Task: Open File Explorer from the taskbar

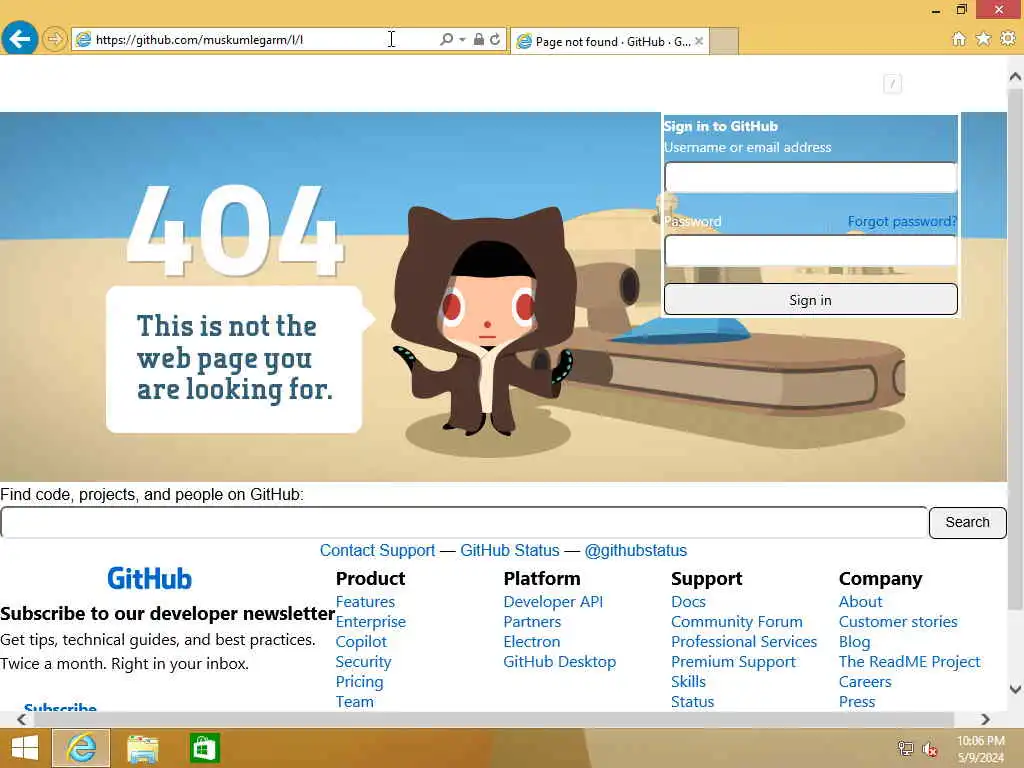Action: (142, 748)
